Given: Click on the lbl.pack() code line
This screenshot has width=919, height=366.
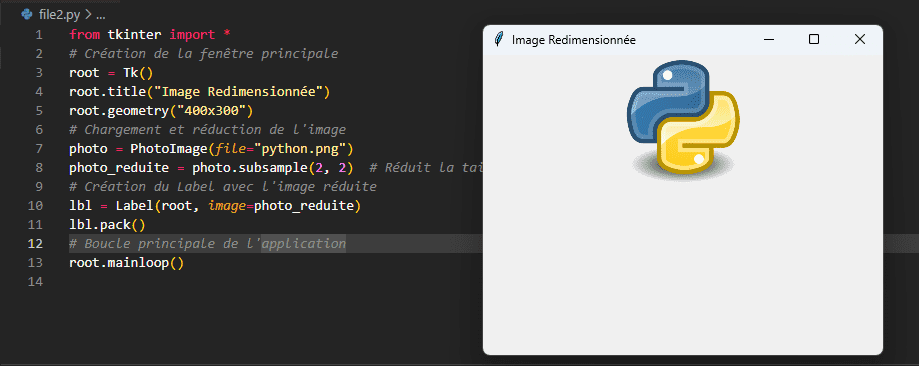Looking at the screenshot, I should (x=107, y=225).
